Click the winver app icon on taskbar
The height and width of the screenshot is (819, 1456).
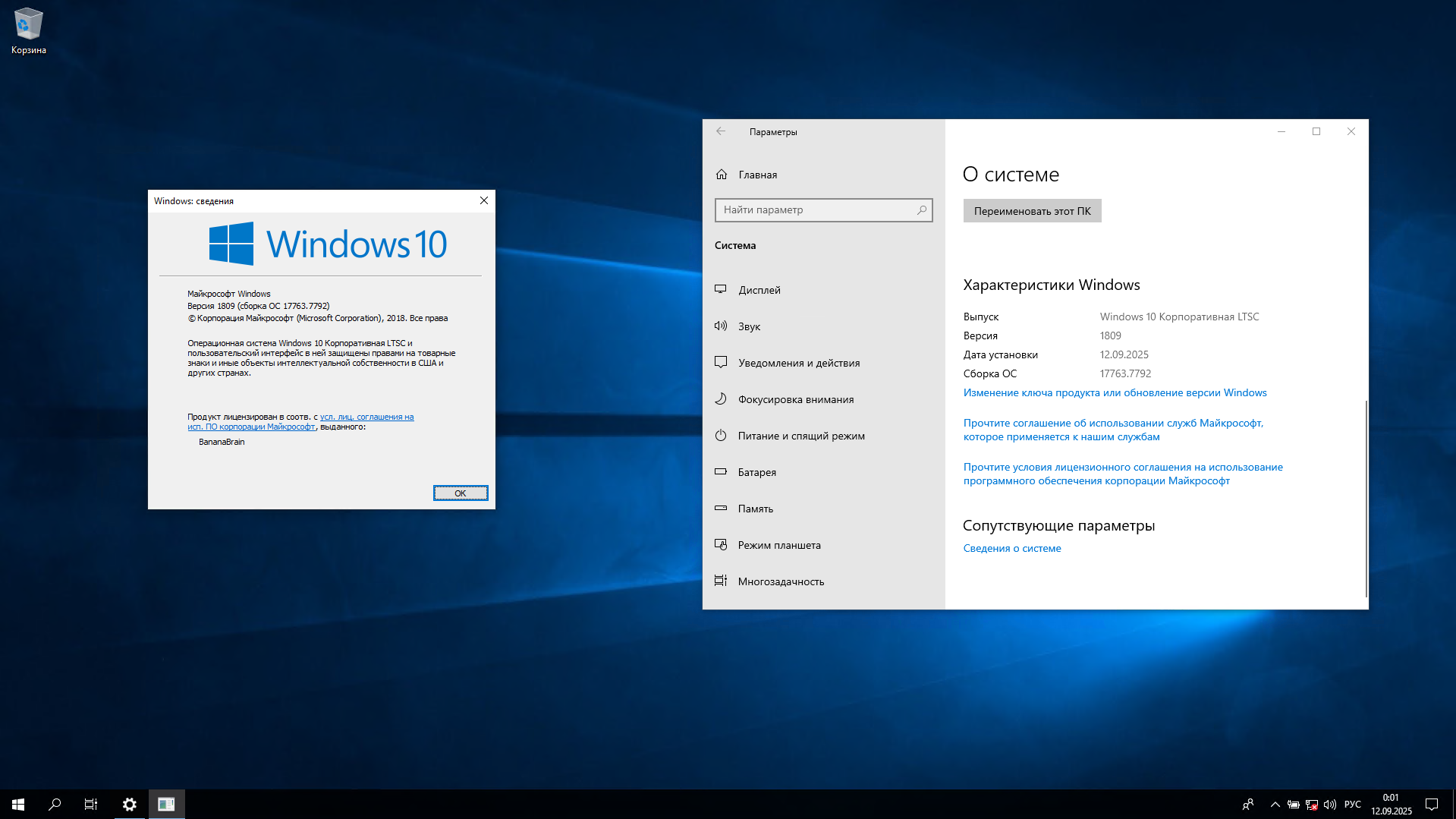coord(167,805)
